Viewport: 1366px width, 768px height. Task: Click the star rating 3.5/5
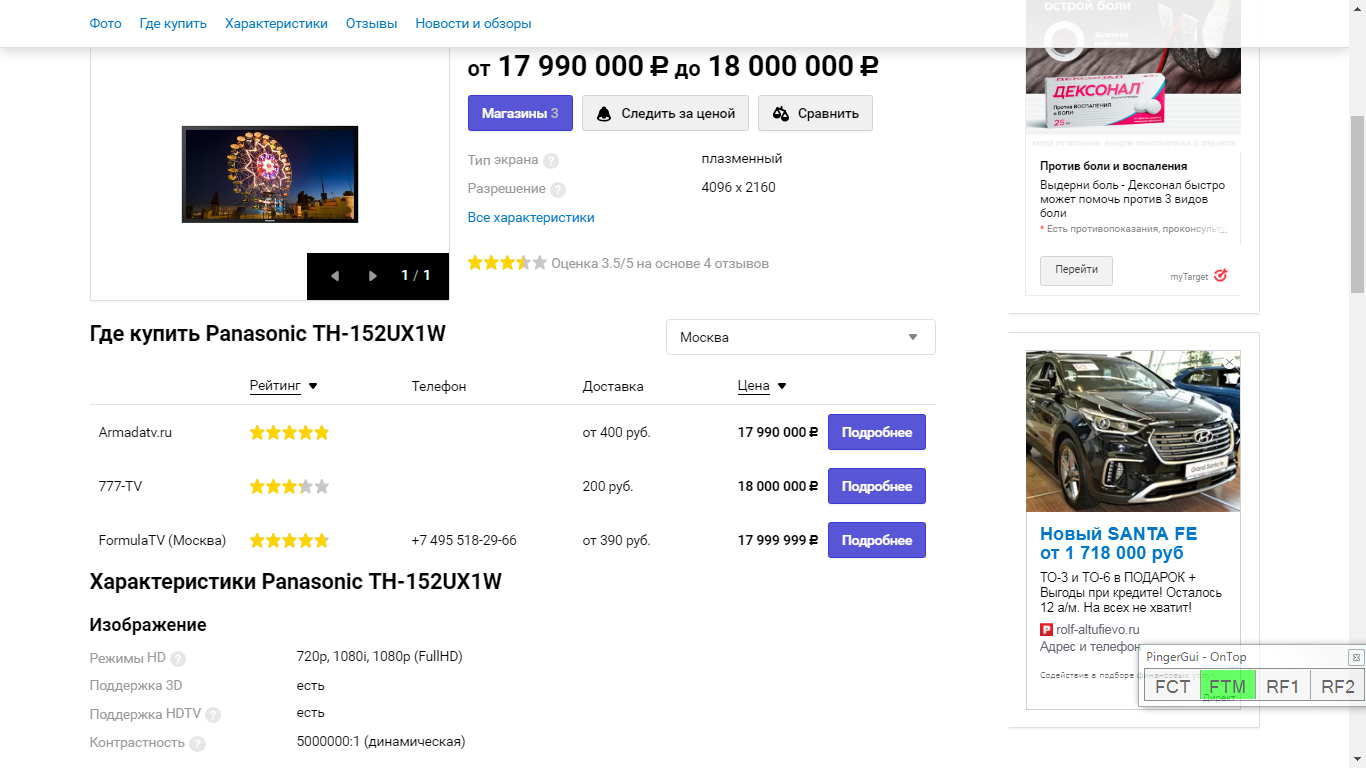coord(508,263)
